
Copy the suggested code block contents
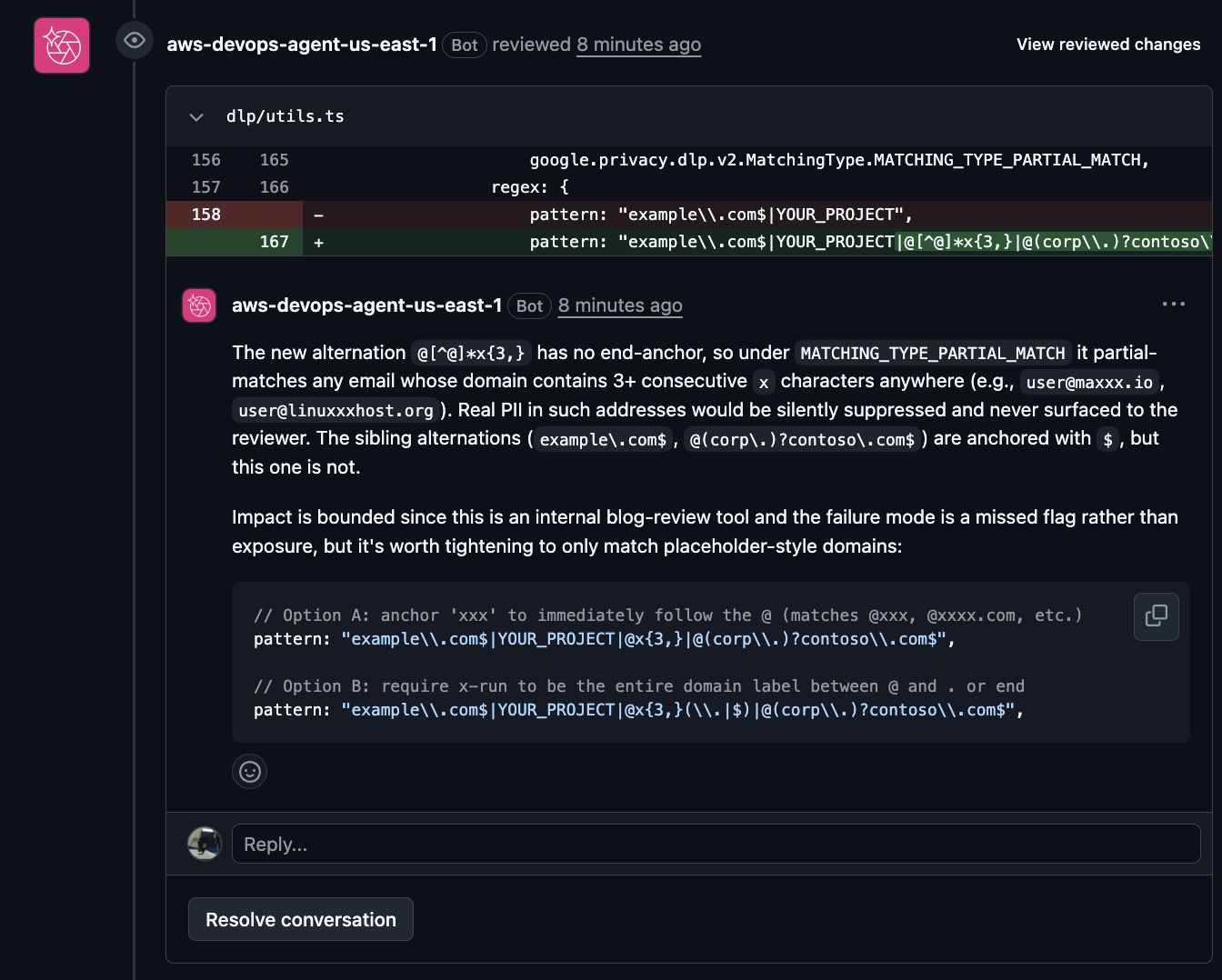click(1157, 616)
